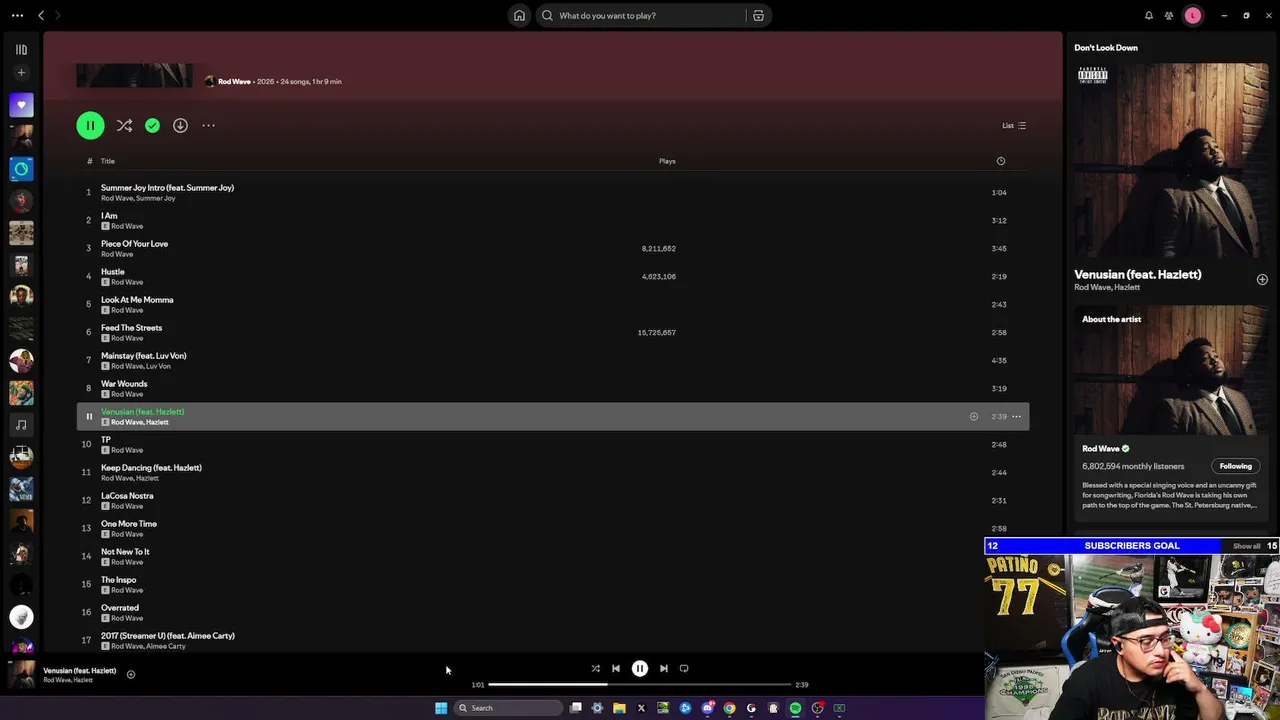
Task: Open Liked Songs in the sidebar
Action: tap(21, 105)
